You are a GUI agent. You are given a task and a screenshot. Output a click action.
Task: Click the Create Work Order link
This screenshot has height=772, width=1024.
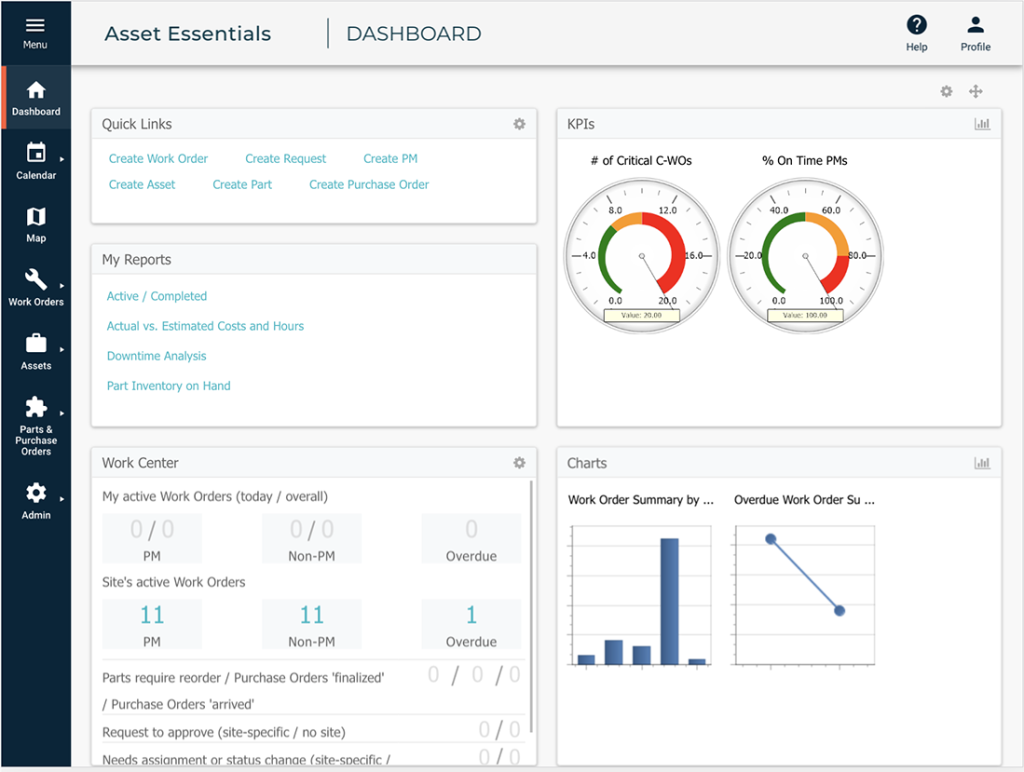pos(158,159)
